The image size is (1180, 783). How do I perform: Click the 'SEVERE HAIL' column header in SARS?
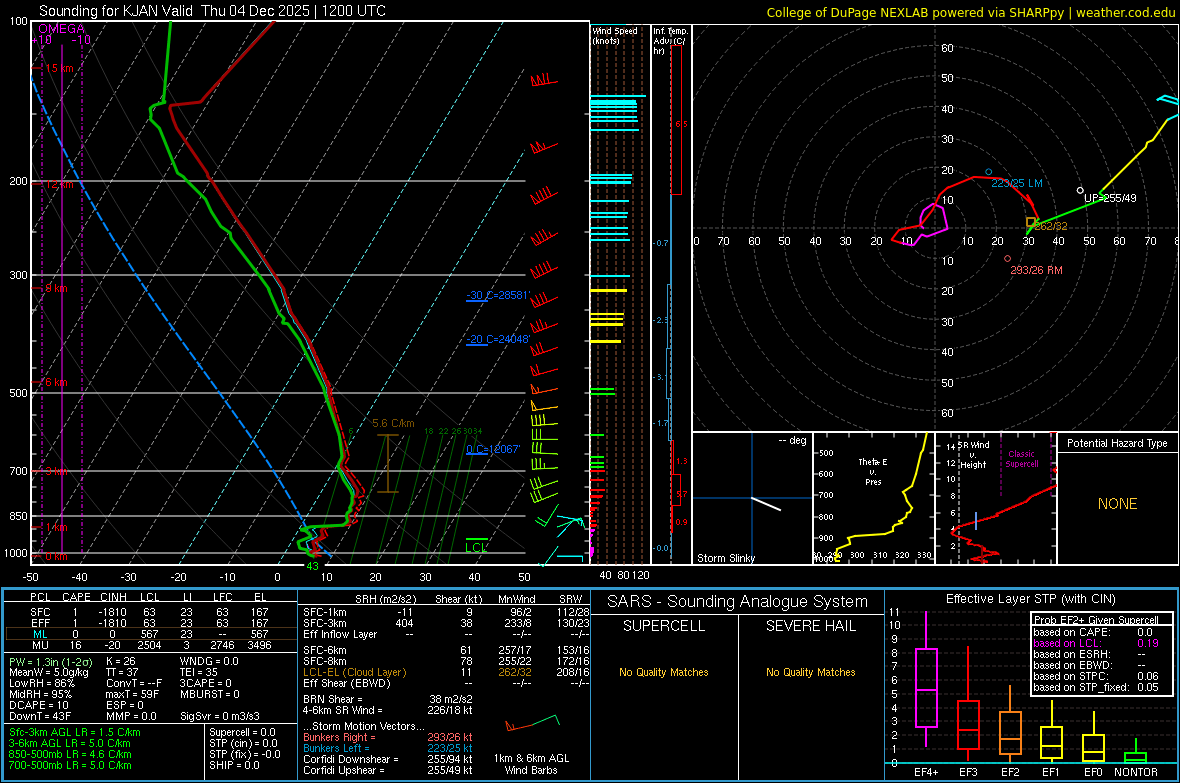tap(810, 626)
